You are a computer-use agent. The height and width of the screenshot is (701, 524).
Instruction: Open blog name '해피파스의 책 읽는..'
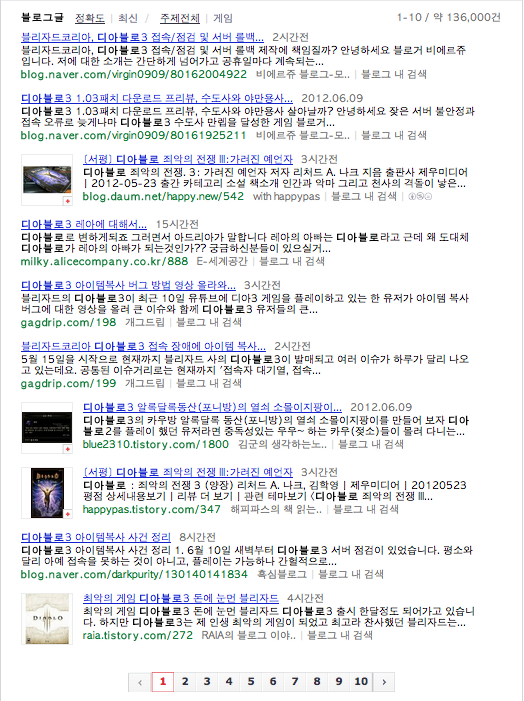coord(276,509)
